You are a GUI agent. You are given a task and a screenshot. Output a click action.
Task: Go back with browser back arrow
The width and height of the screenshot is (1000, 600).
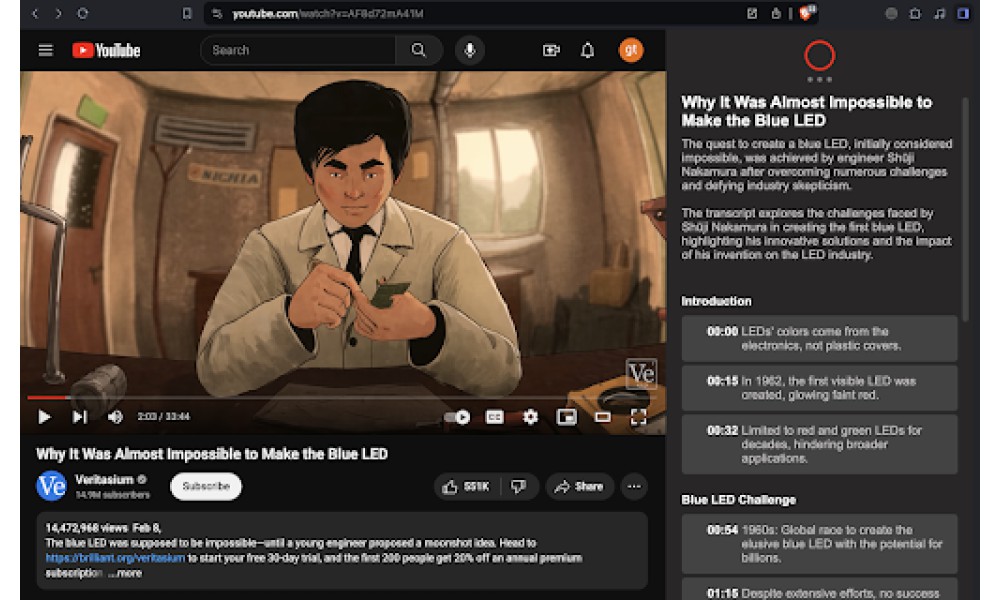pos(35,13)
